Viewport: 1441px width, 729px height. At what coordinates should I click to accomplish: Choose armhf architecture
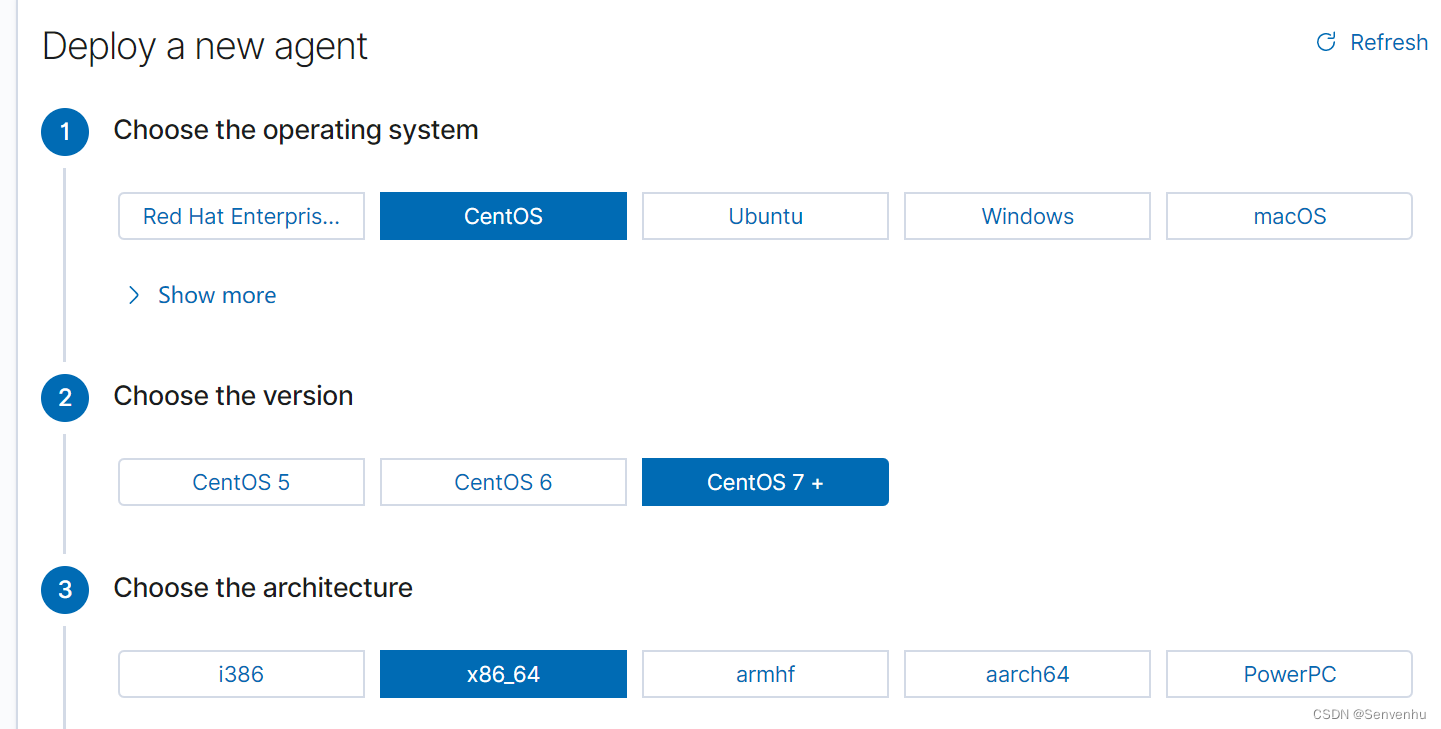(765, 674)
